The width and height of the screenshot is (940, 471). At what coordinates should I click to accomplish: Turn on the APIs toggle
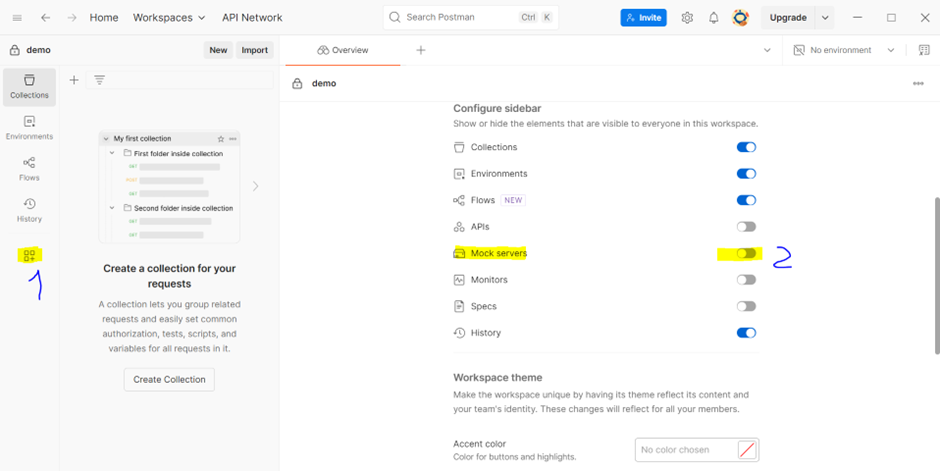pos(746,227)
